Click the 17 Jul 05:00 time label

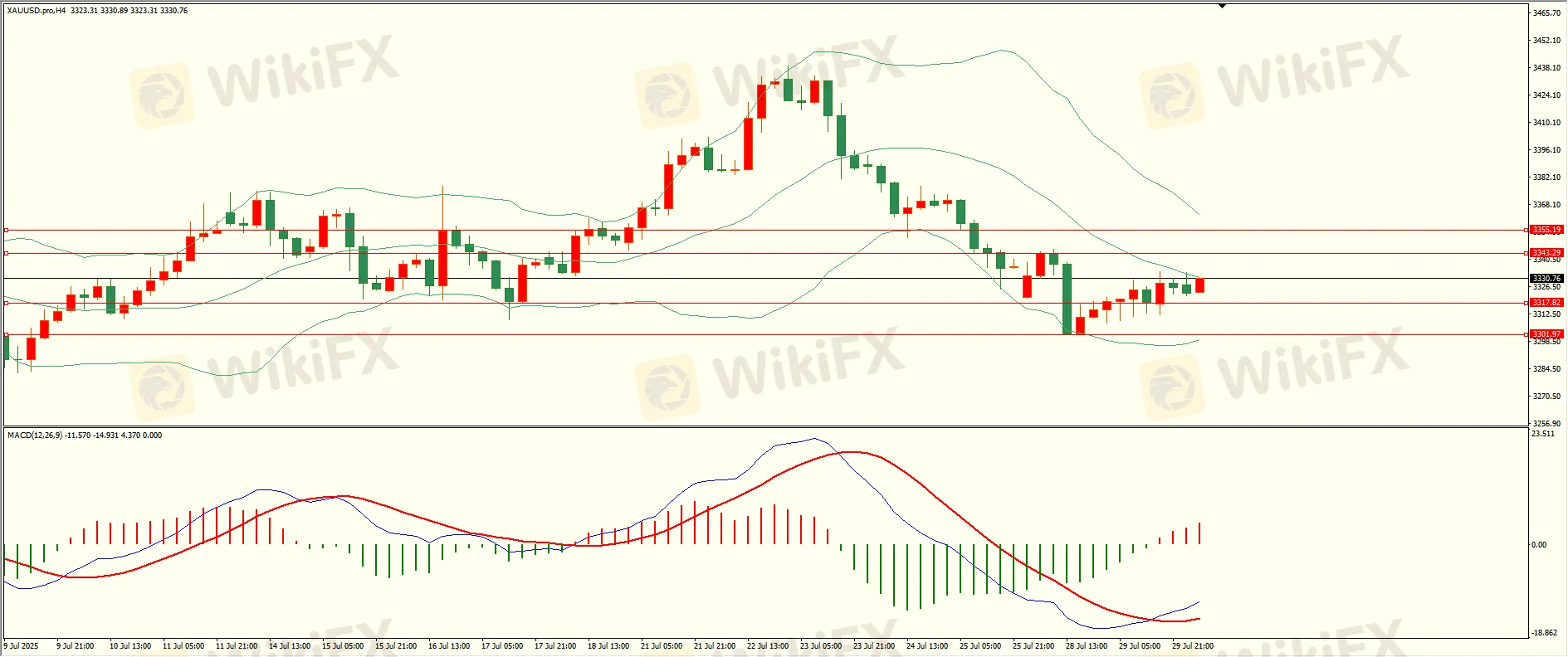[502, 646]
